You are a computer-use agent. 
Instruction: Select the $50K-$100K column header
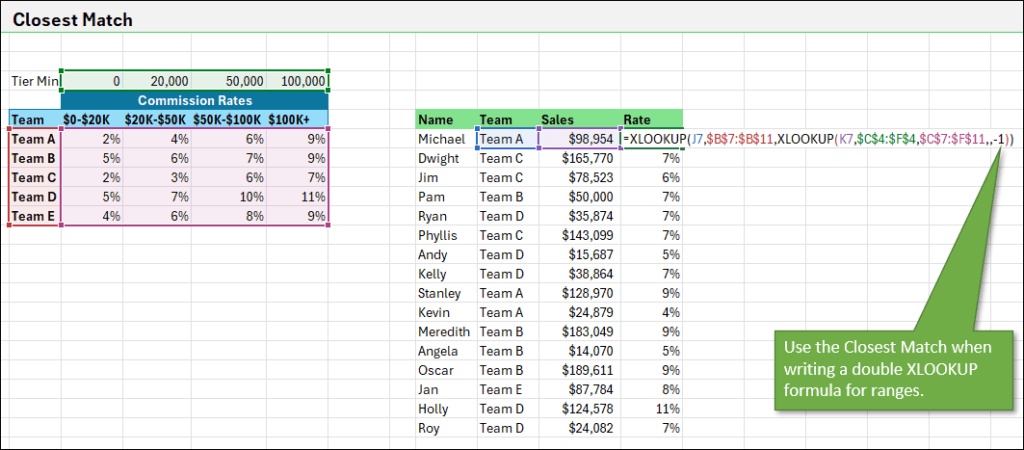tap(229, 119)
